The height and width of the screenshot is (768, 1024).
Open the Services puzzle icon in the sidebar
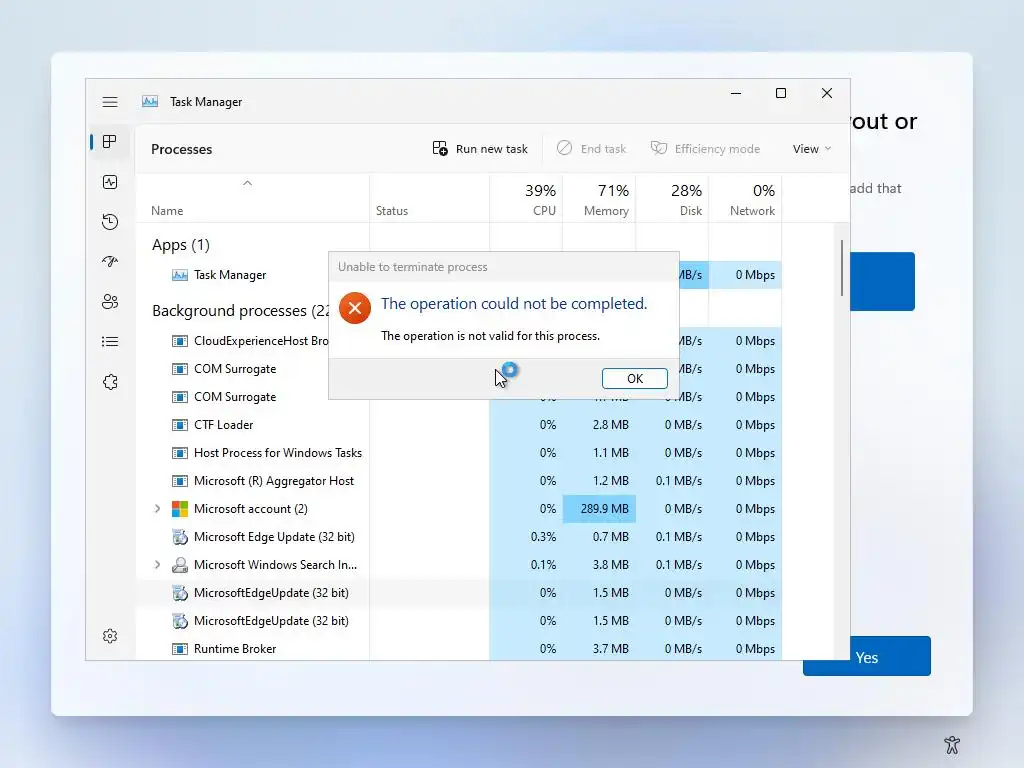click(x=110, y=382)
